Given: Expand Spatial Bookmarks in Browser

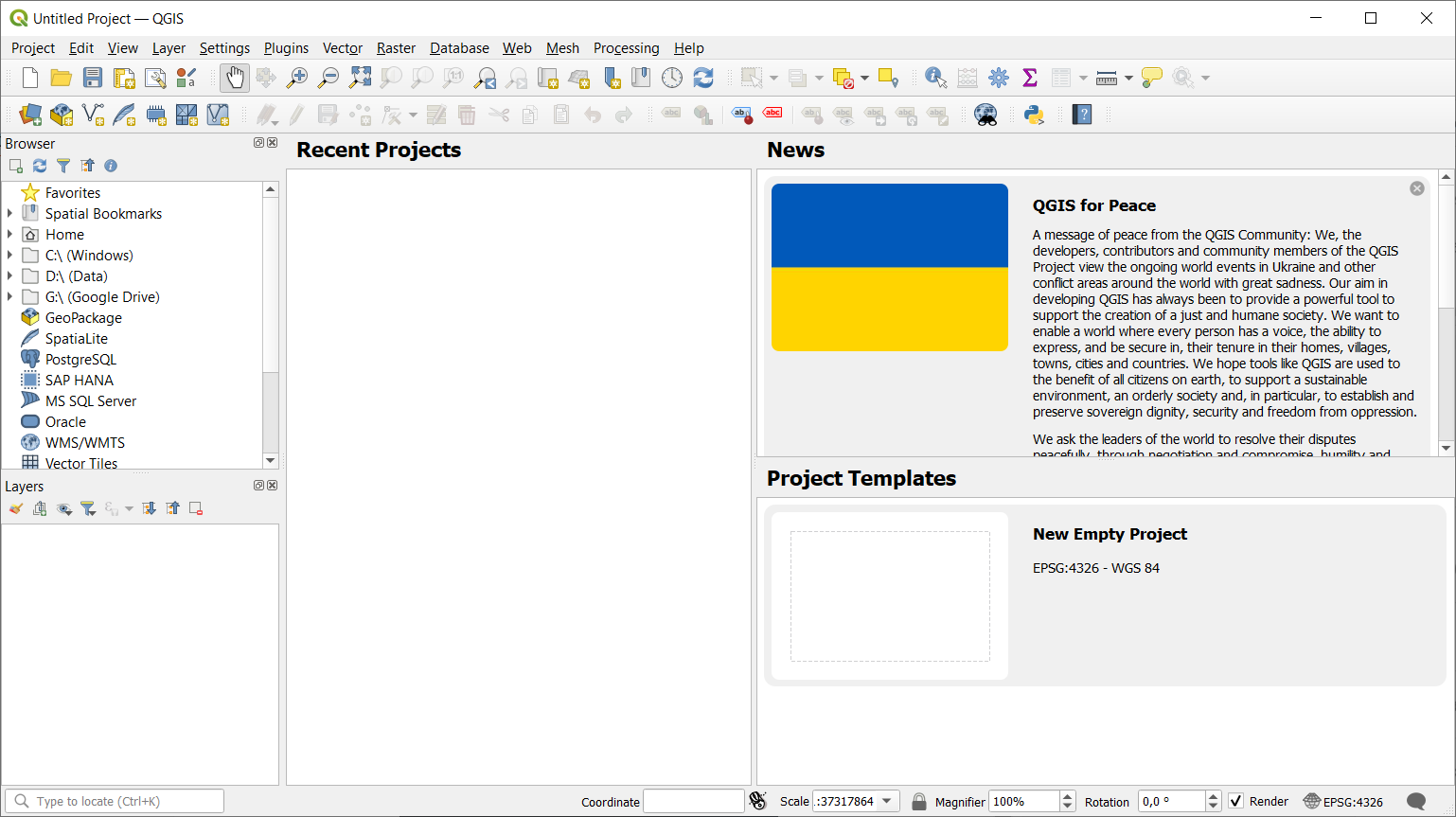Looking at the screenshot, I should coord(10,214).
